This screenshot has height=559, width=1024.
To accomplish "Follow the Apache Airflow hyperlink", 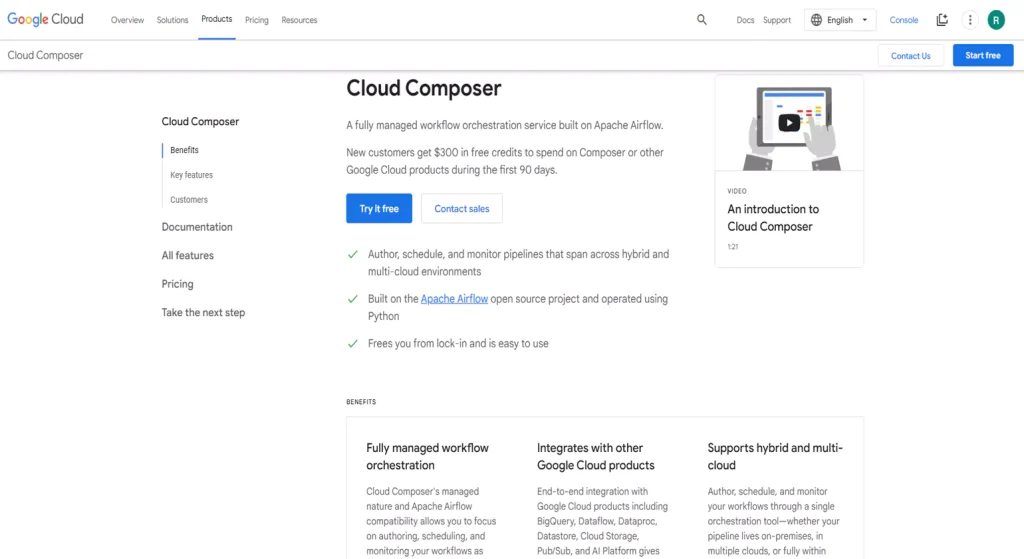I will (x=454, y=298).
